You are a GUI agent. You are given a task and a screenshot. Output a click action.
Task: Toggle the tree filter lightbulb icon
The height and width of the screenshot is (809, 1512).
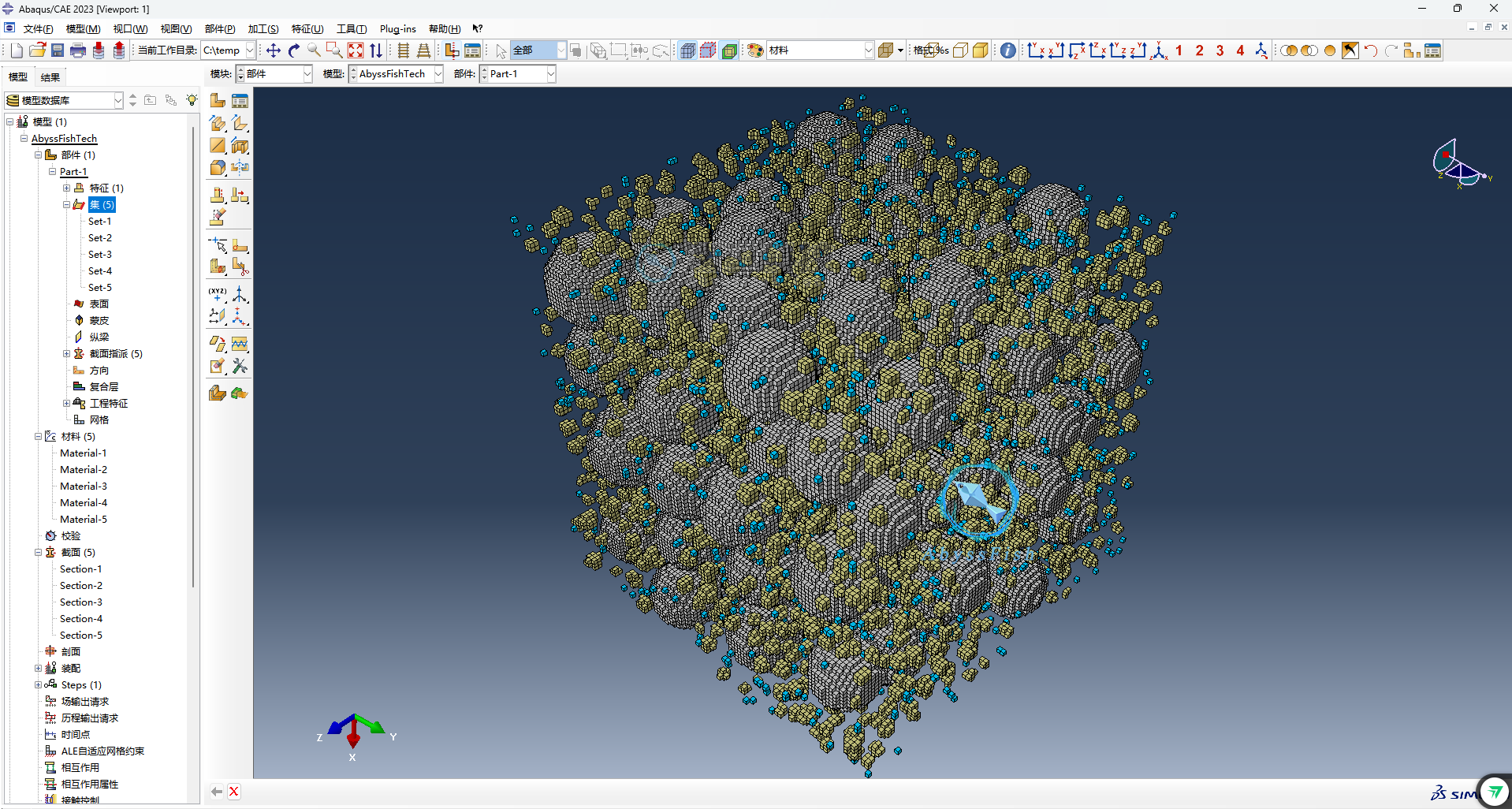click(x=192, y=100)
